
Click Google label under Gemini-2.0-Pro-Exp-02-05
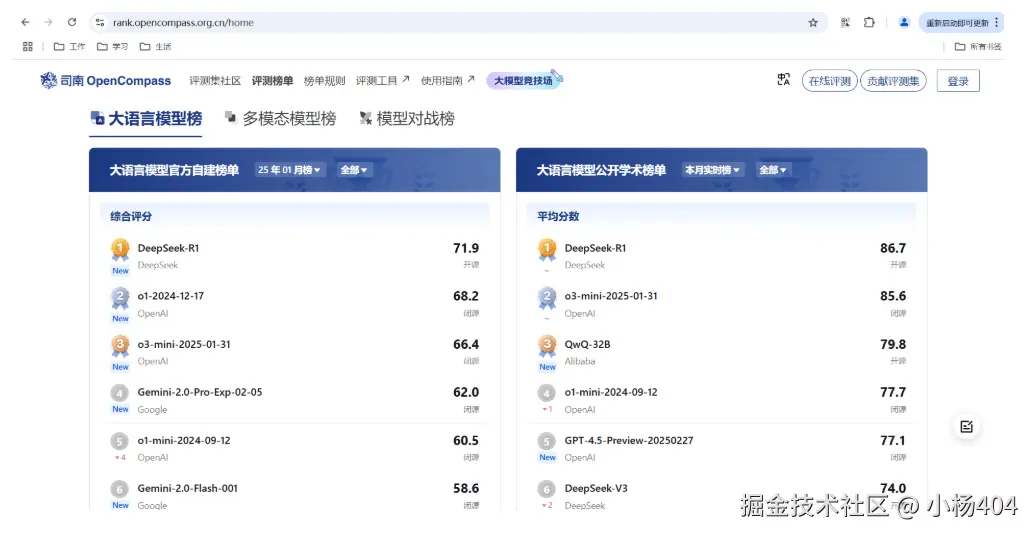click(x=152, y=410)
